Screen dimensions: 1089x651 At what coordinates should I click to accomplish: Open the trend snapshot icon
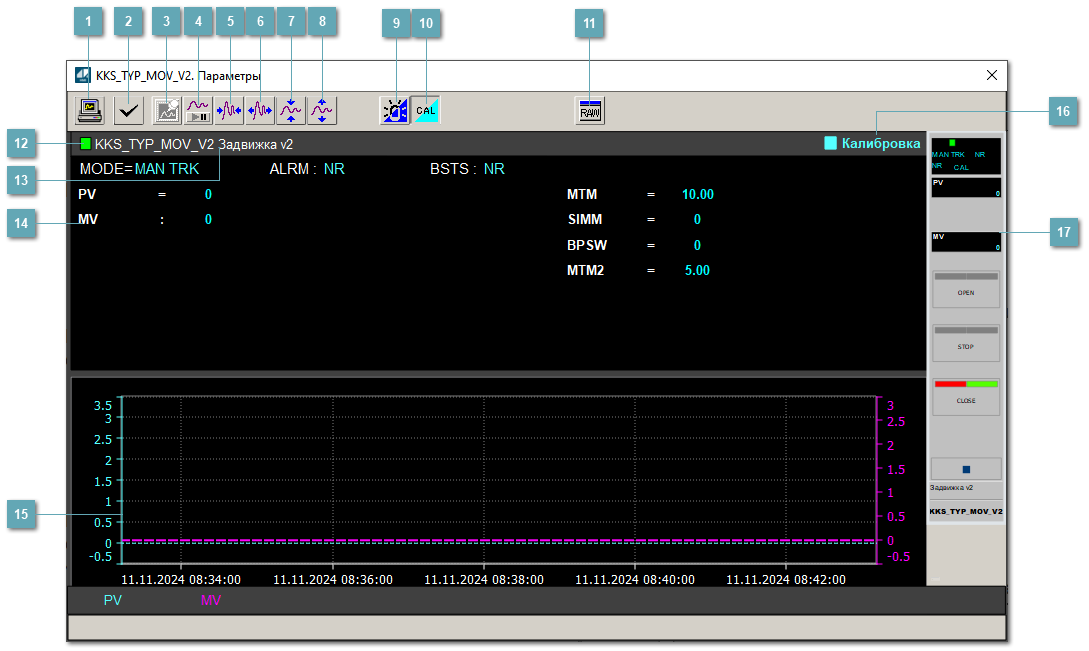tap(167, 110)
